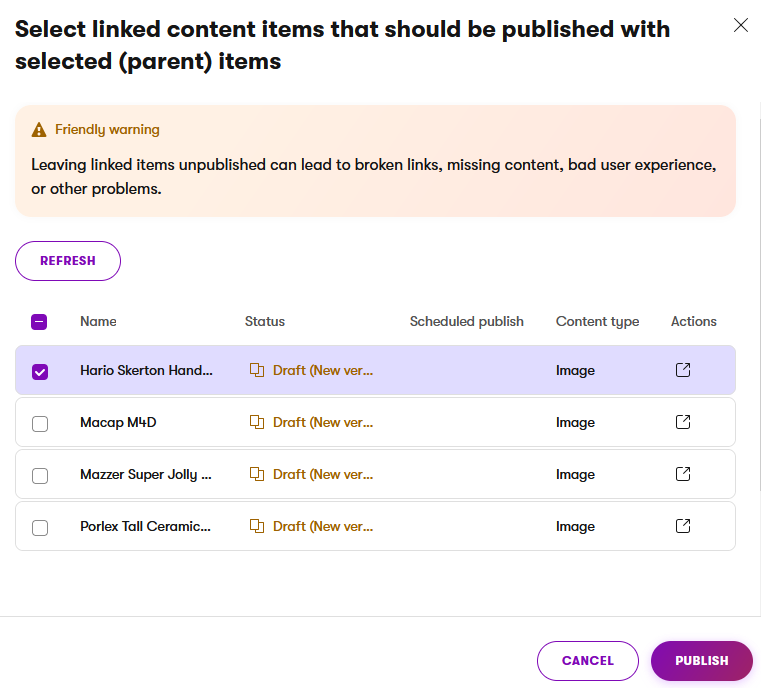Check the Macap M4D checkbox
Image resolution: width=761 pixels, height=688 pixels.
(x=39, y=423)
